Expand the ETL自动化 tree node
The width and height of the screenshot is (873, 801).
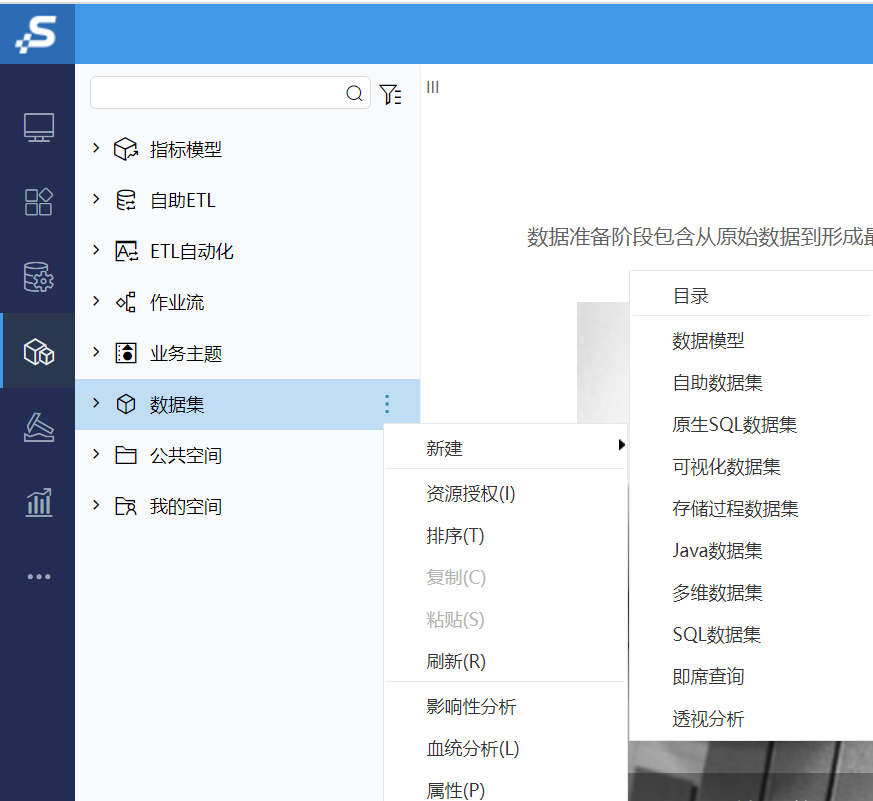coord(96,250)
